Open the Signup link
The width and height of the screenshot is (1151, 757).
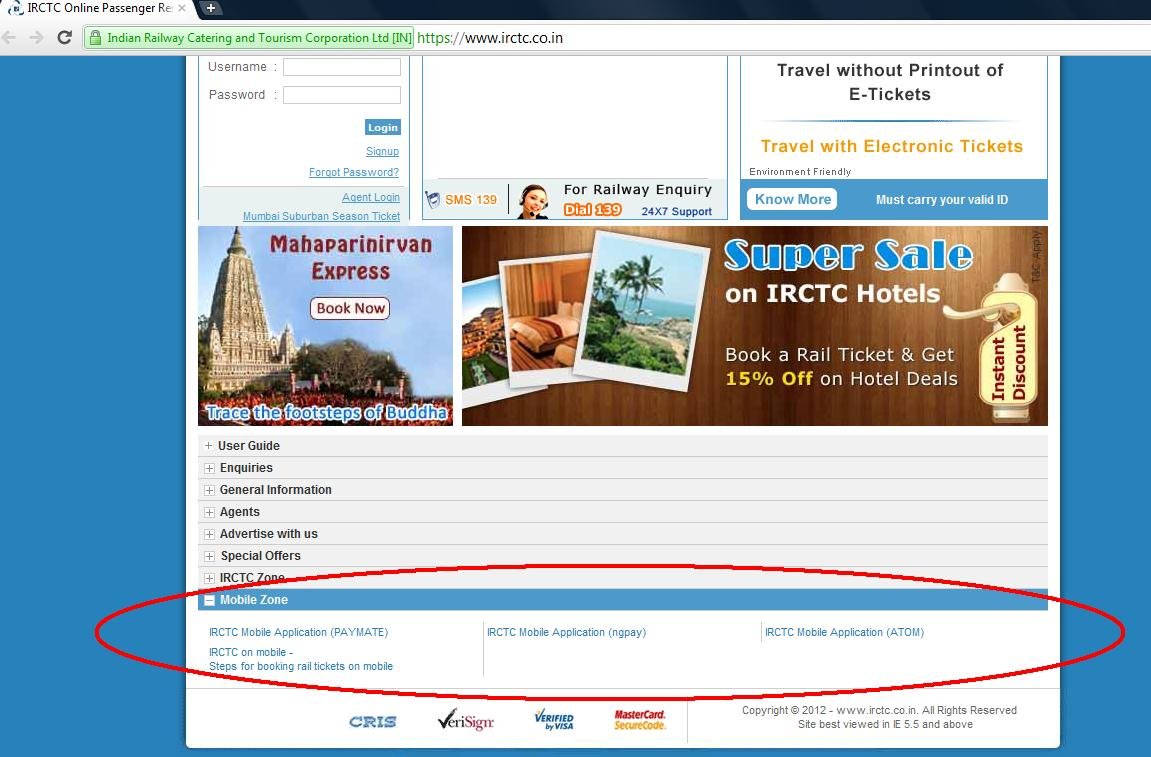pyautogui.click(x=382, y=151)
